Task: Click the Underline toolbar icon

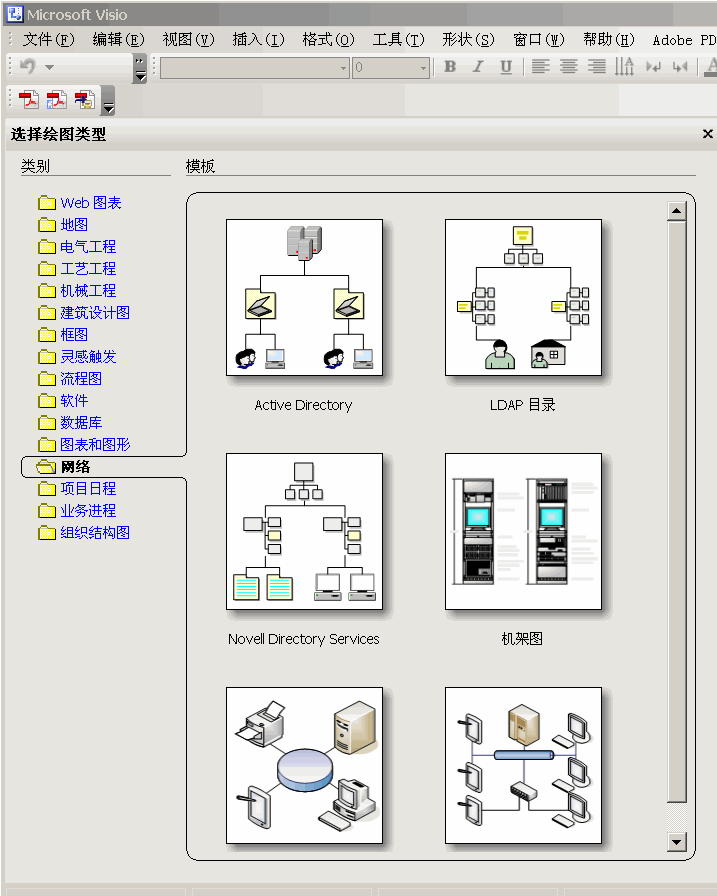Action: coord(506,67)
